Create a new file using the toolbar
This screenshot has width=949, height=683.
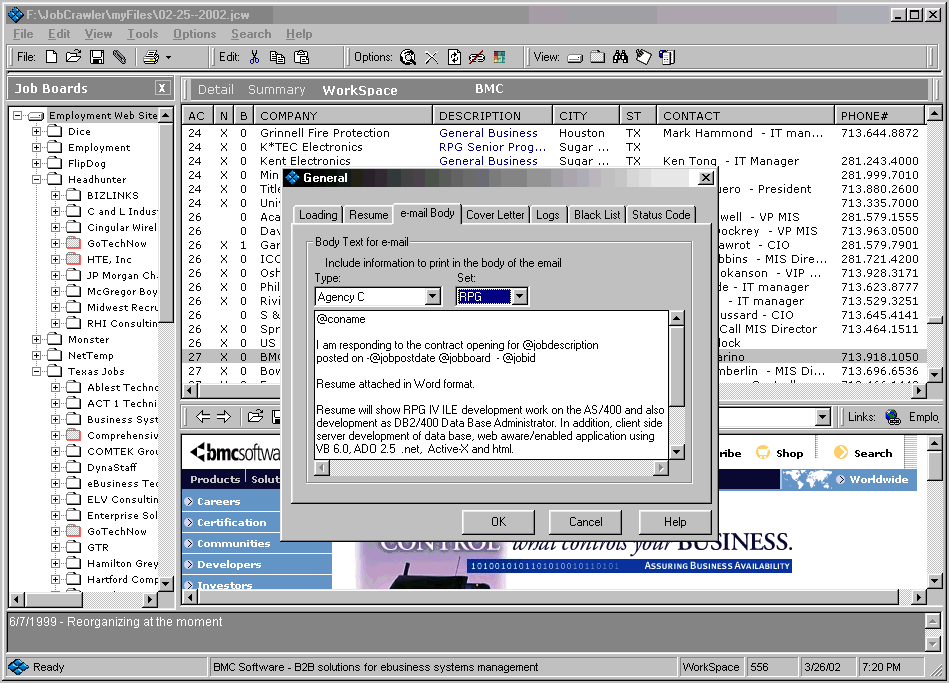tap(51, 57)
